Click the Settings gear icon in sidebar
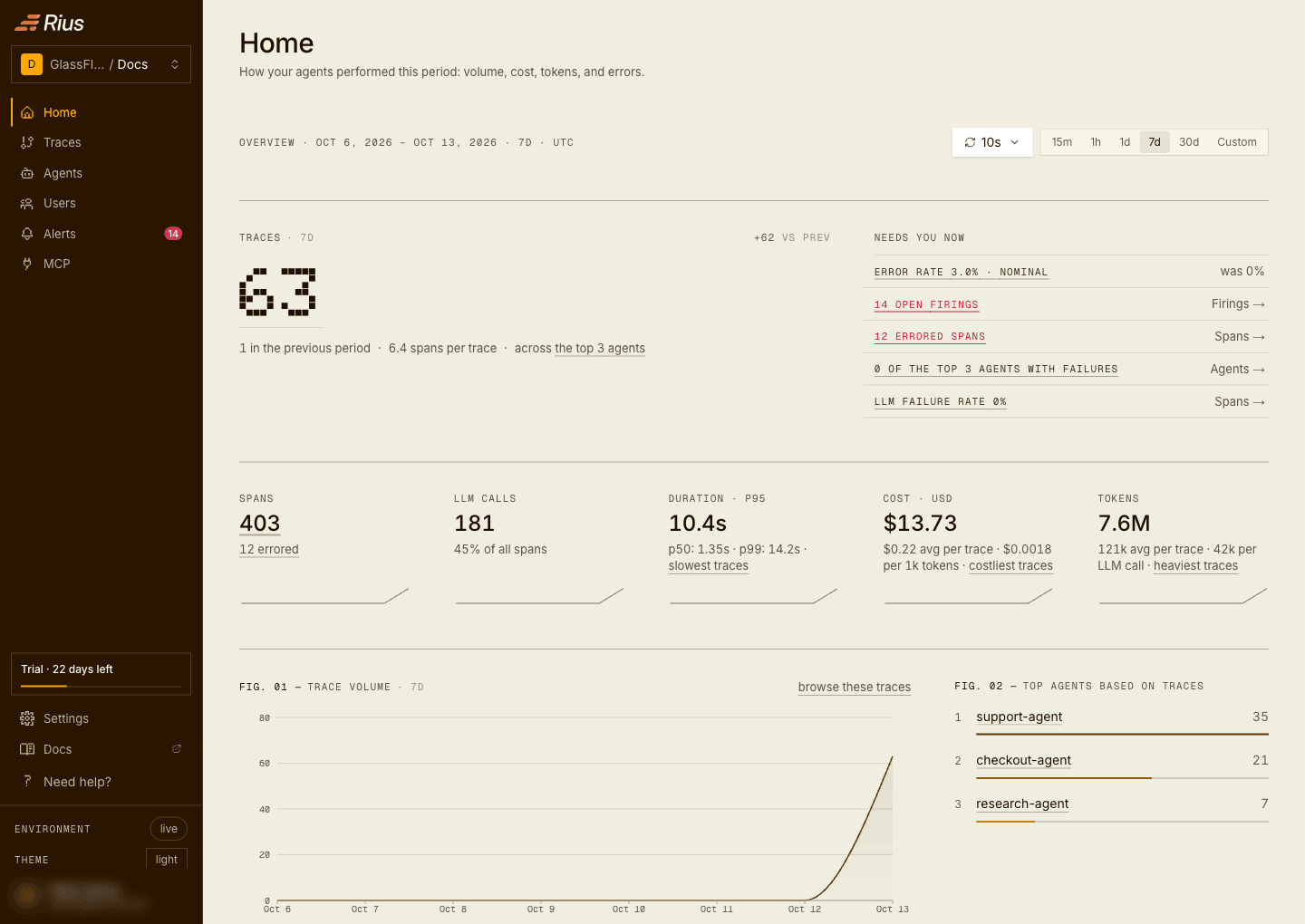Image resolution: width=1305 pixels, height=924 pixels. 27,718
